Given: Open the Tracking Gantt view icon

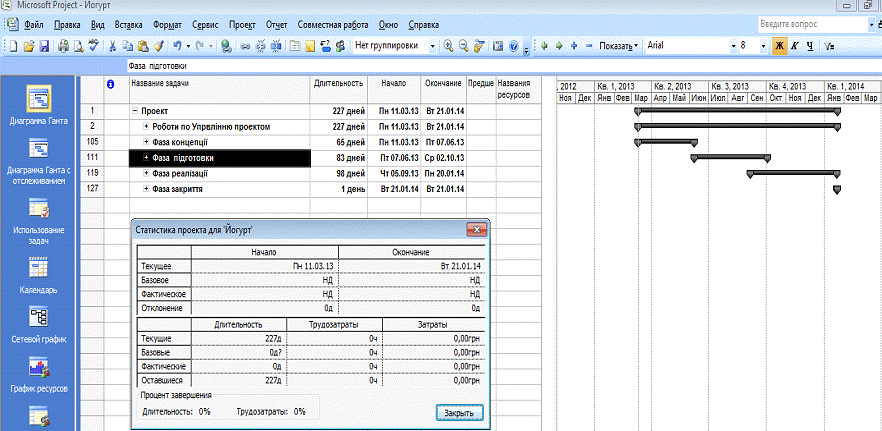Looking at the screenshot, I should point(39,150).
